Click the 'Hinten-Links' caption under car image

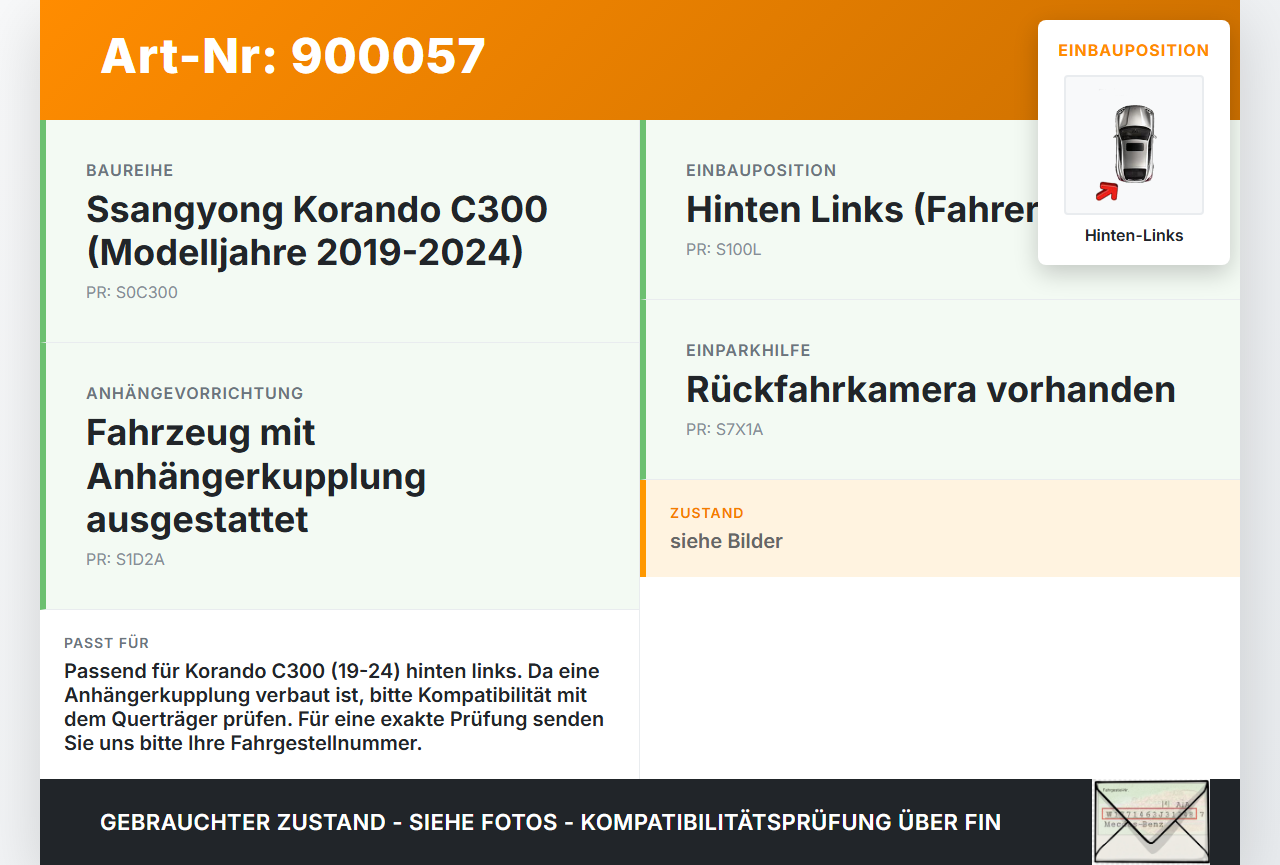(x=1134, y=236)
